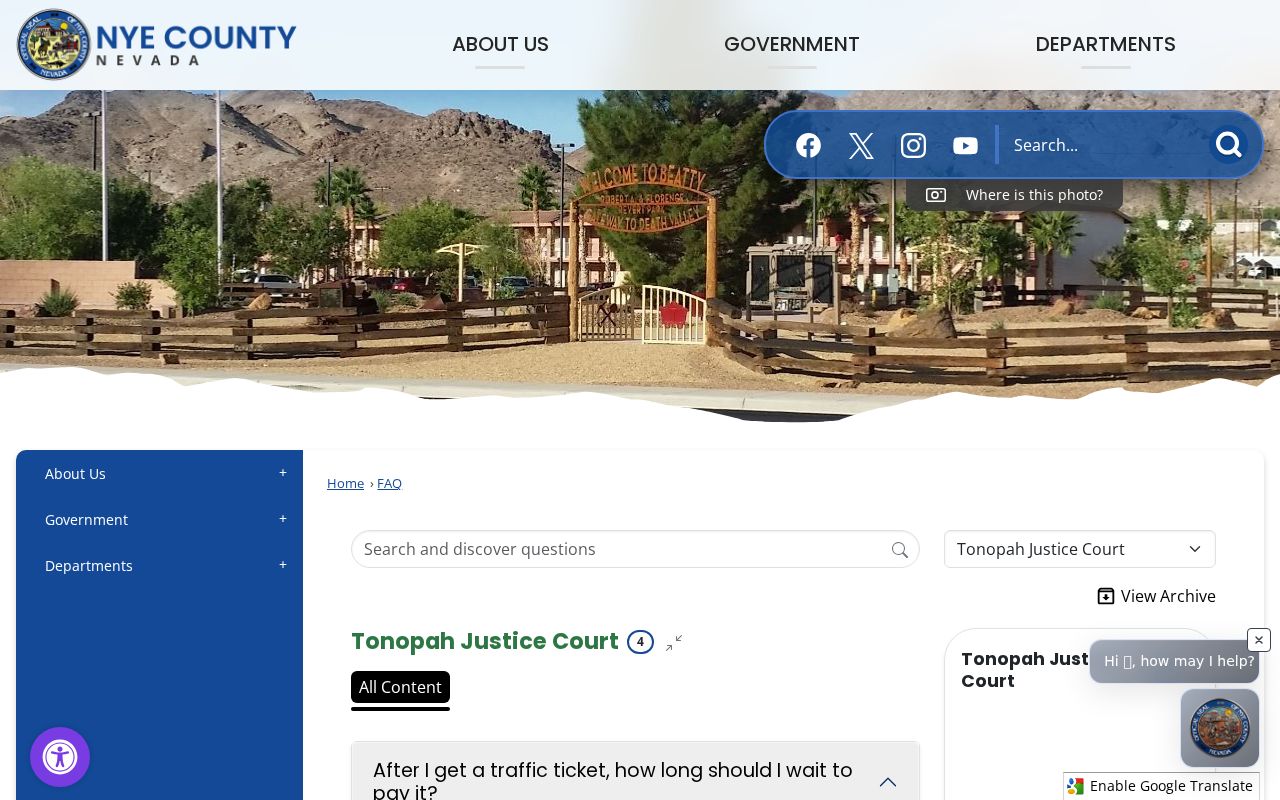This screenshot has height=800, width=1280.
Task: Expand the About Us sidebar item
Action: [x=283, y=473]
